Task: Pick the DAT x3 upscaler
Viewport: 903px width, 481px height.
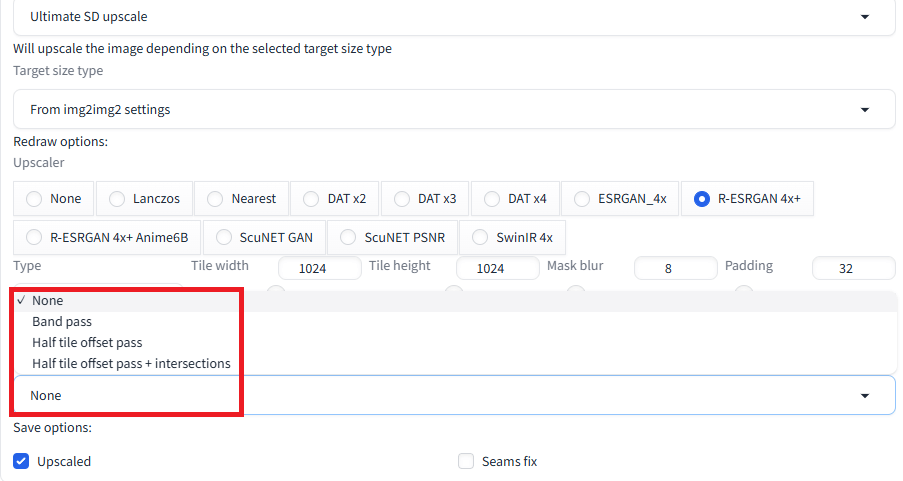Action: 401,199
